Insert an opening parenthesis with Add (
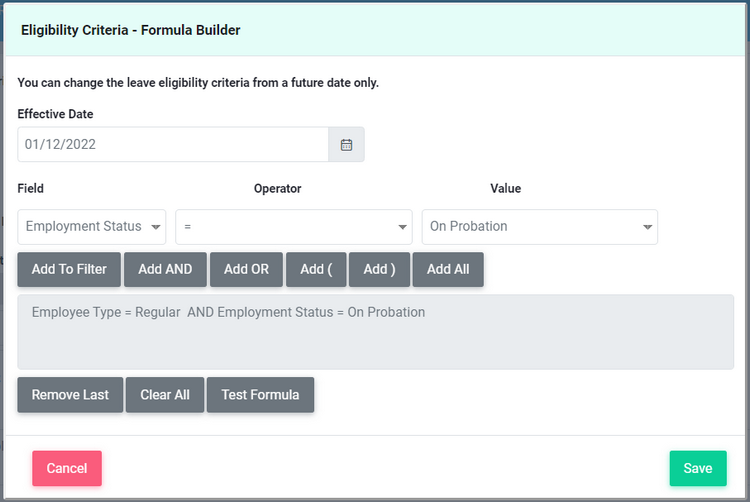750x502 pixels. 315,269
